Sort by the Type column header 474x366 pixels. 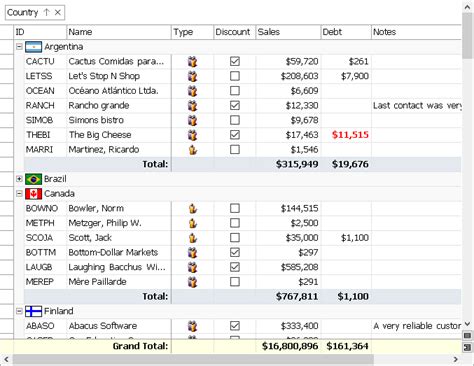[192, 32]
